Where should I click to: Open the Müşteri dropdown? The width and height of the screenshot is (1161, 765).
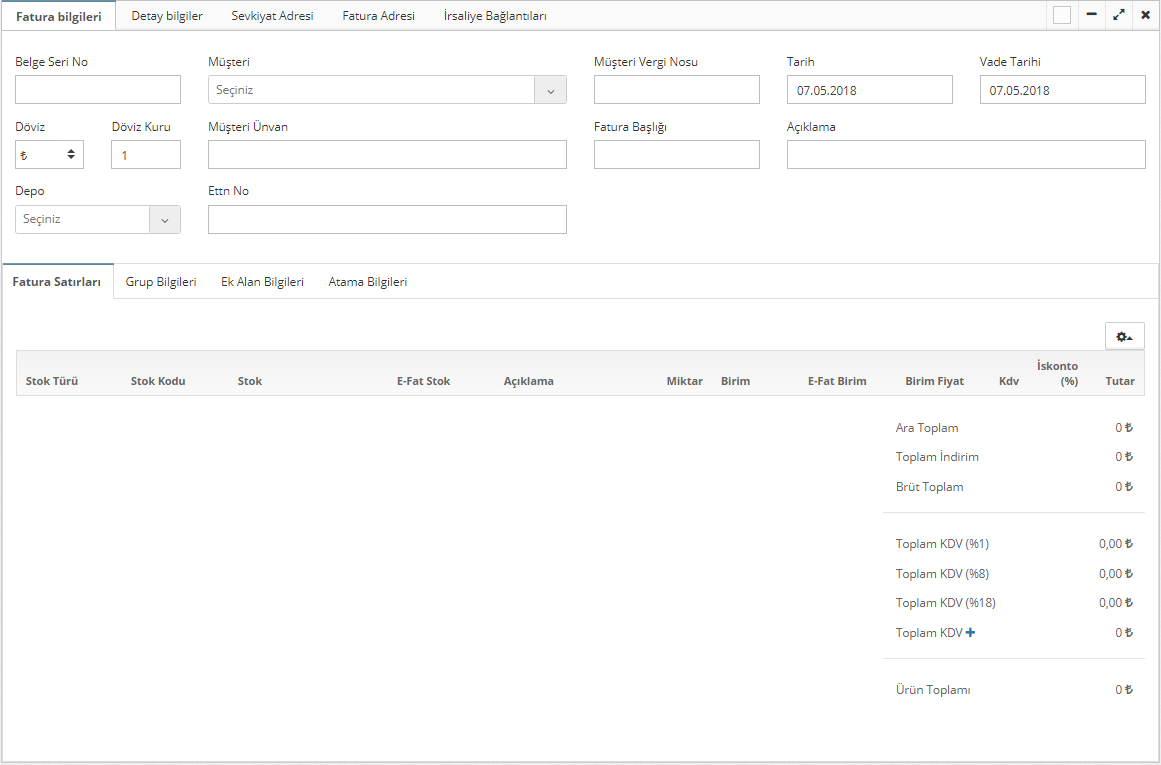387,90
